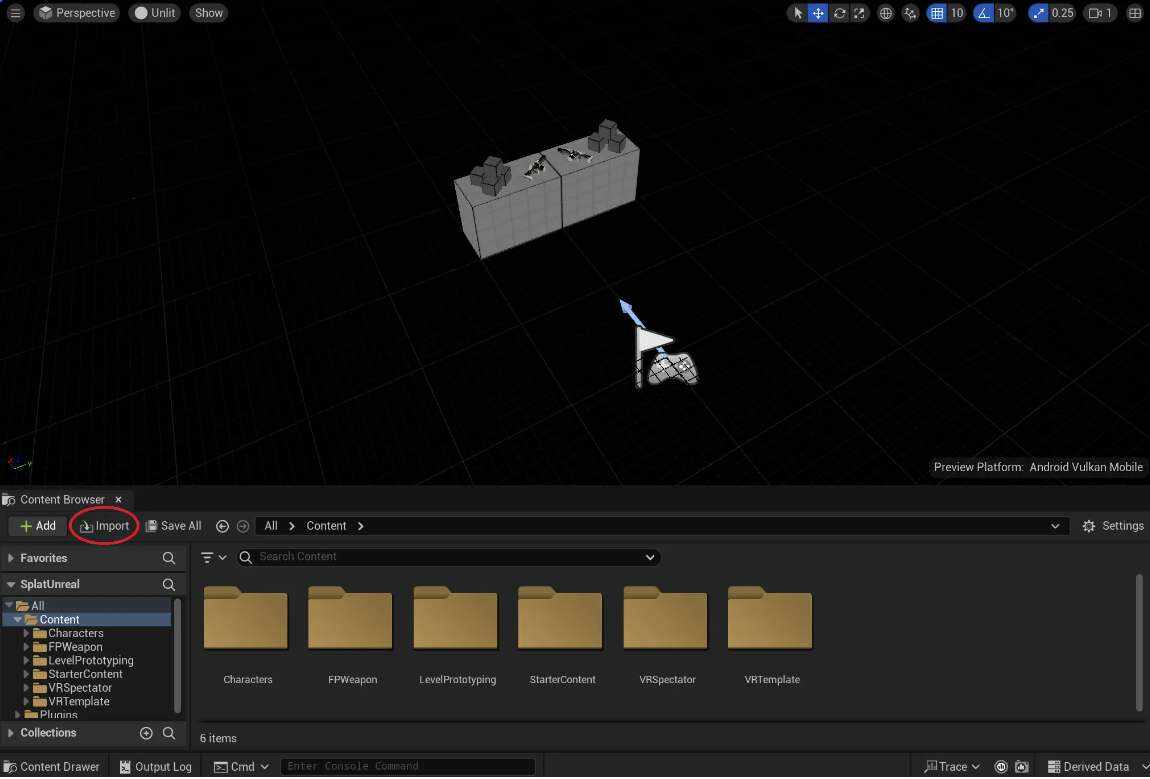This screenshot has height=779, width=1150.
Task: Expand the Characters folder in tree
Action: tap(27, 633)
